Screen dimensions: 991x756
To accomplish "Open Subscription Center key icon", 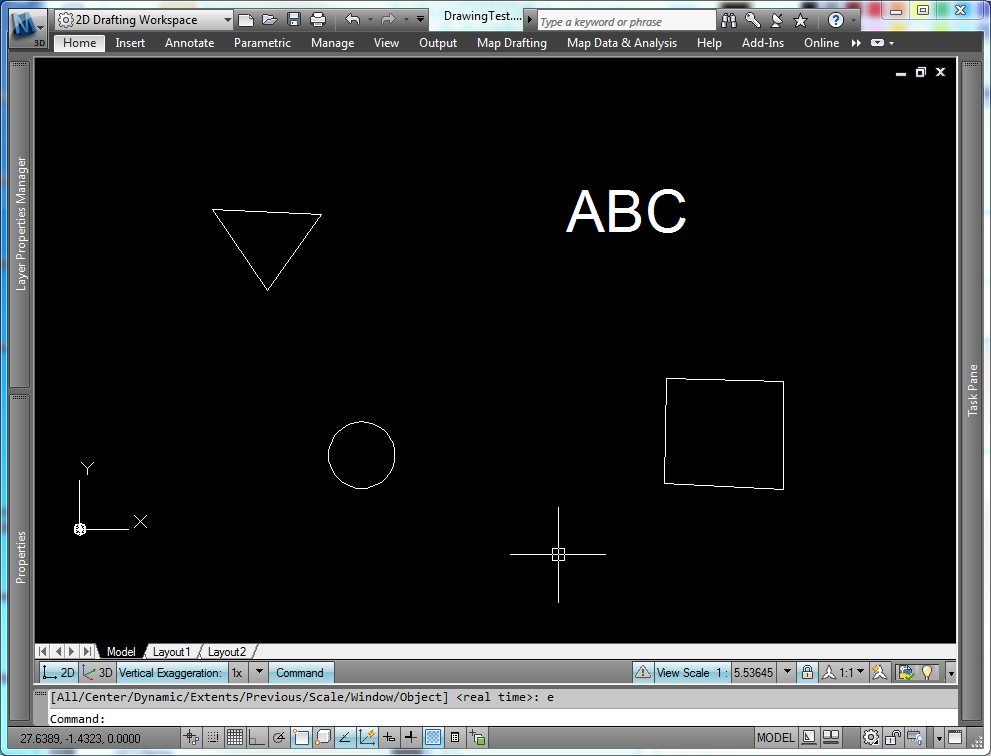I will [x=753, y=20].
